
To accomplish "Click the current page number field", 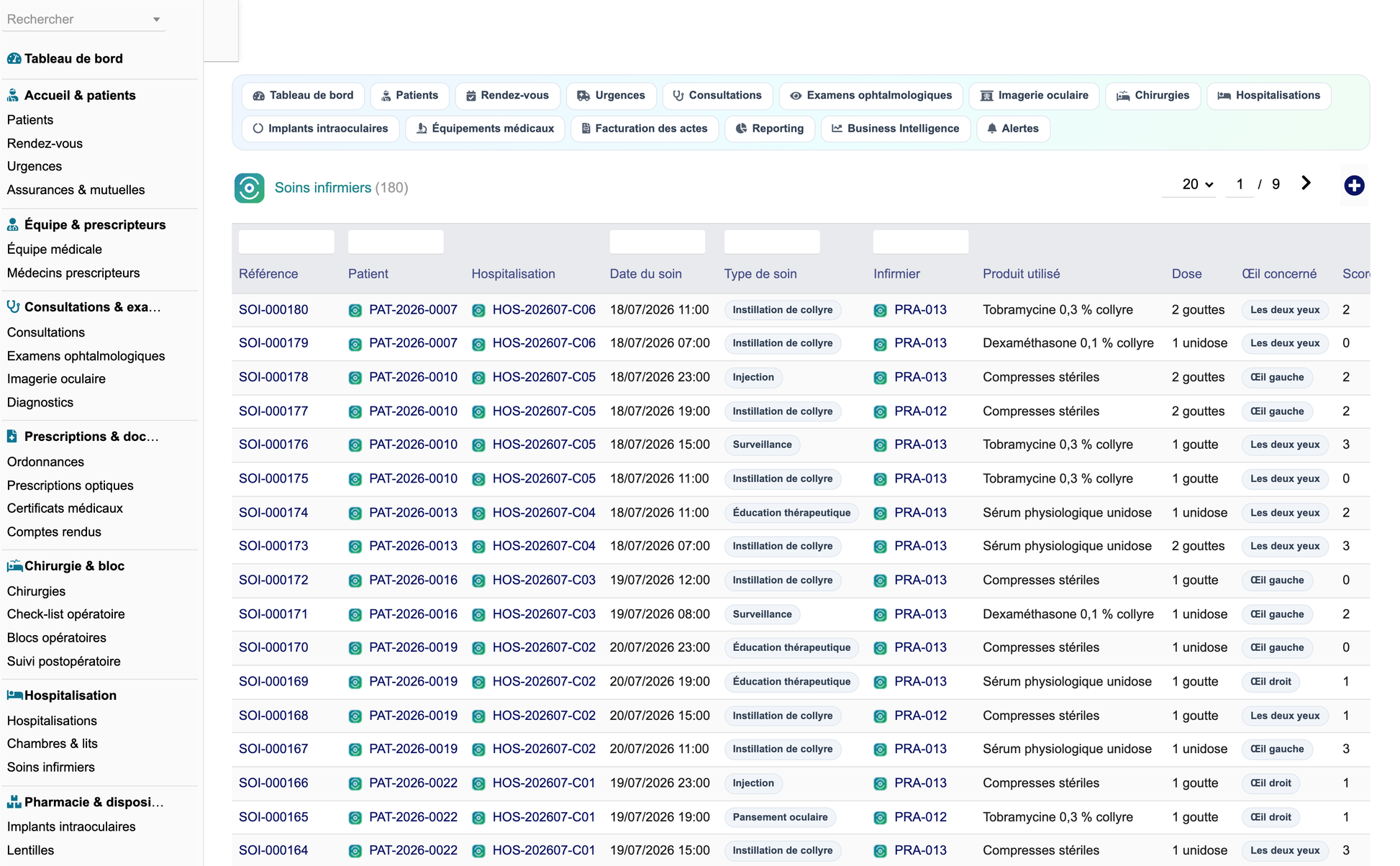I will click(x=1239, y=184).
